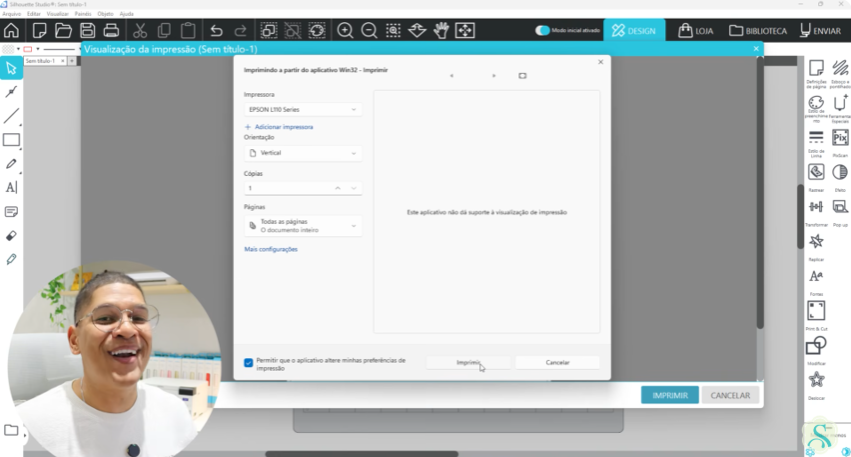Click the blue IMPRIMIR preview button

coord(670,395)
